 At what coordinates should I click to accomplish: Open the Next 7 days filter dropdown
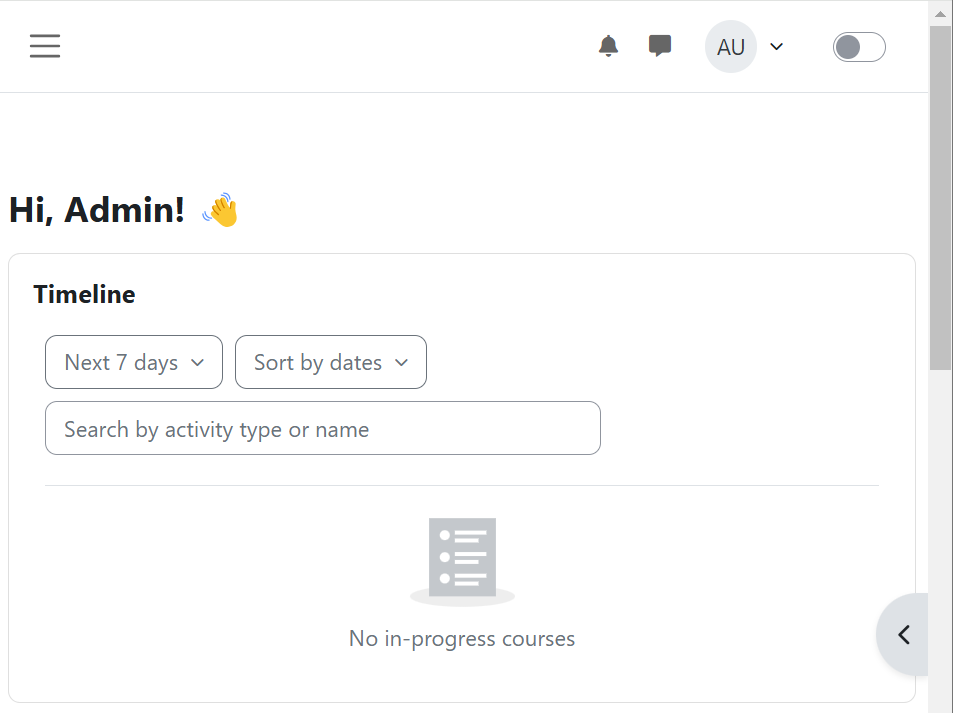click(x=133, y=362)
